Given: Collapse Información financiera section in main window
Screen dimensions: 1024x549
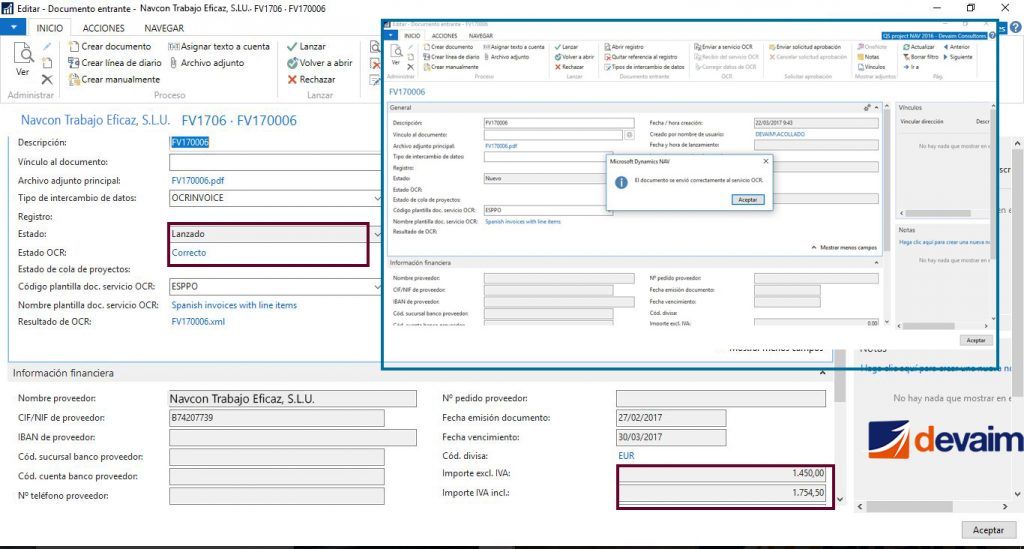Looking at the screenshot, I should click(822, 373).
